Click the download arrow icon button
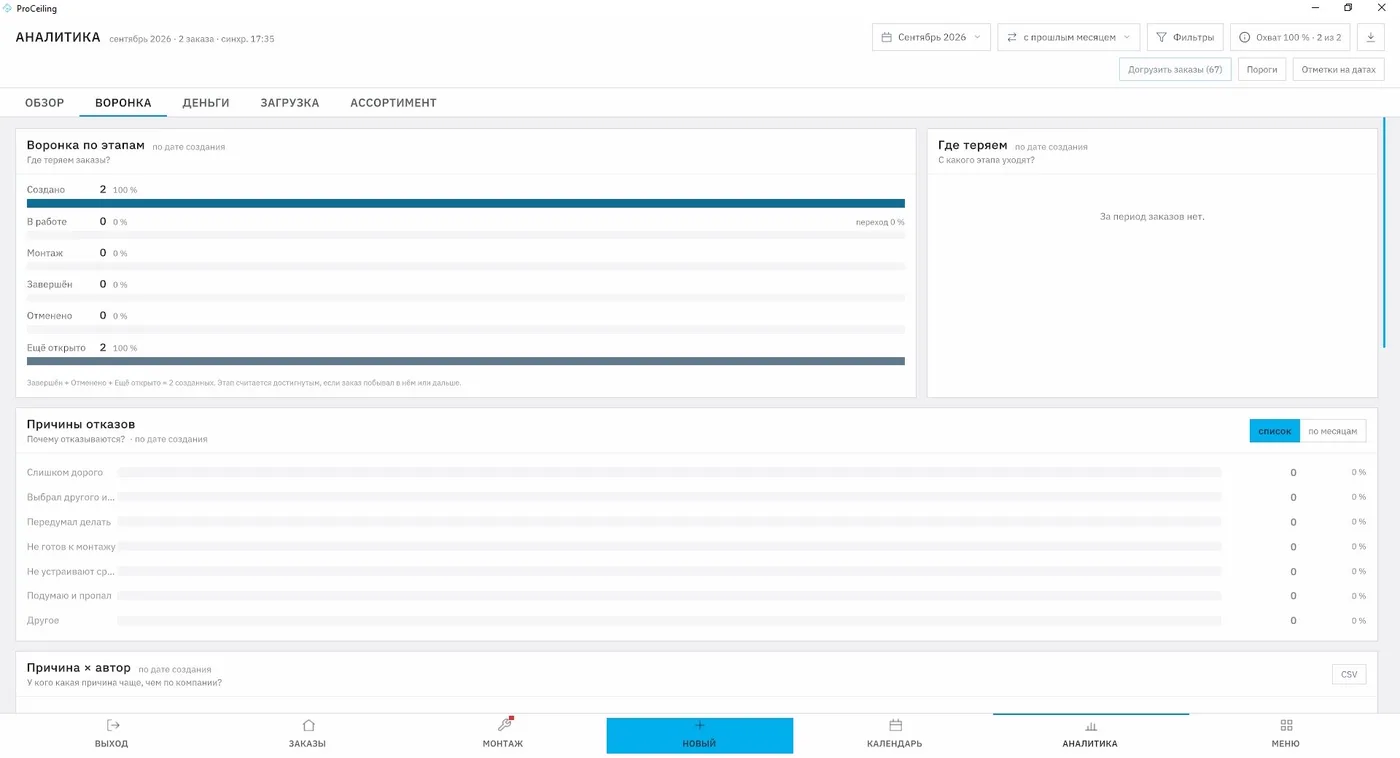The height and width of the screenshot is (758, 1400). [x=1370, y=37]
